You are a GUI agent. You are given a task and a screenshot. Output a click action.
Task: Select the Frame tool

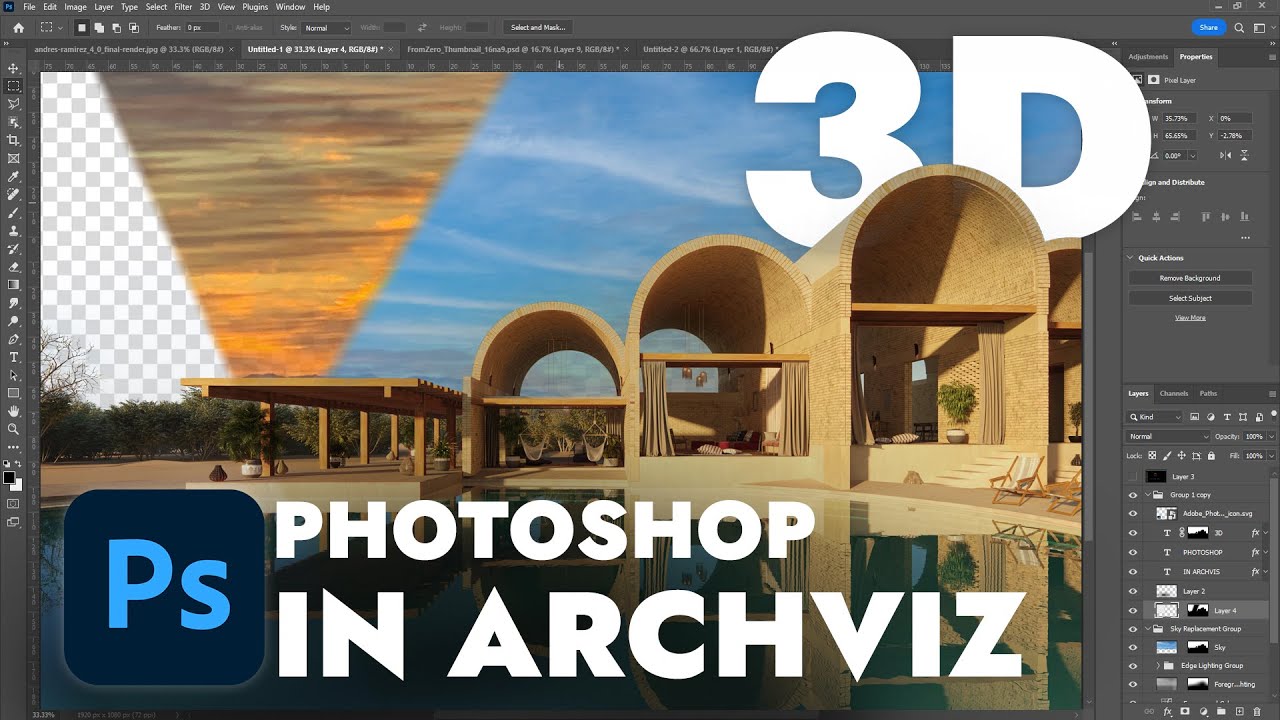tap(14, 158)
